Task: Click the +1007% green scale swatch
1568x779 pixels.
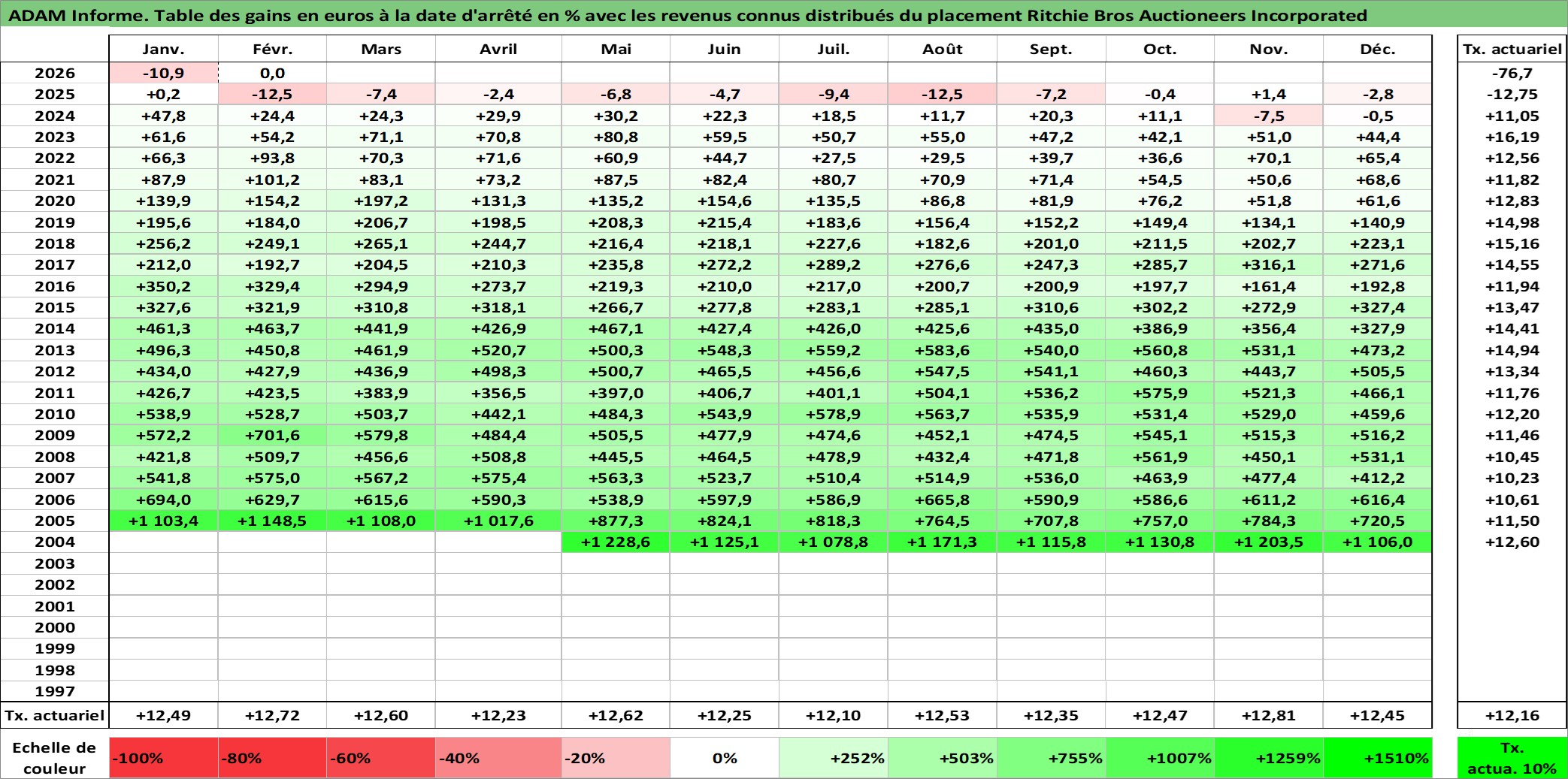Action: 1160,758
